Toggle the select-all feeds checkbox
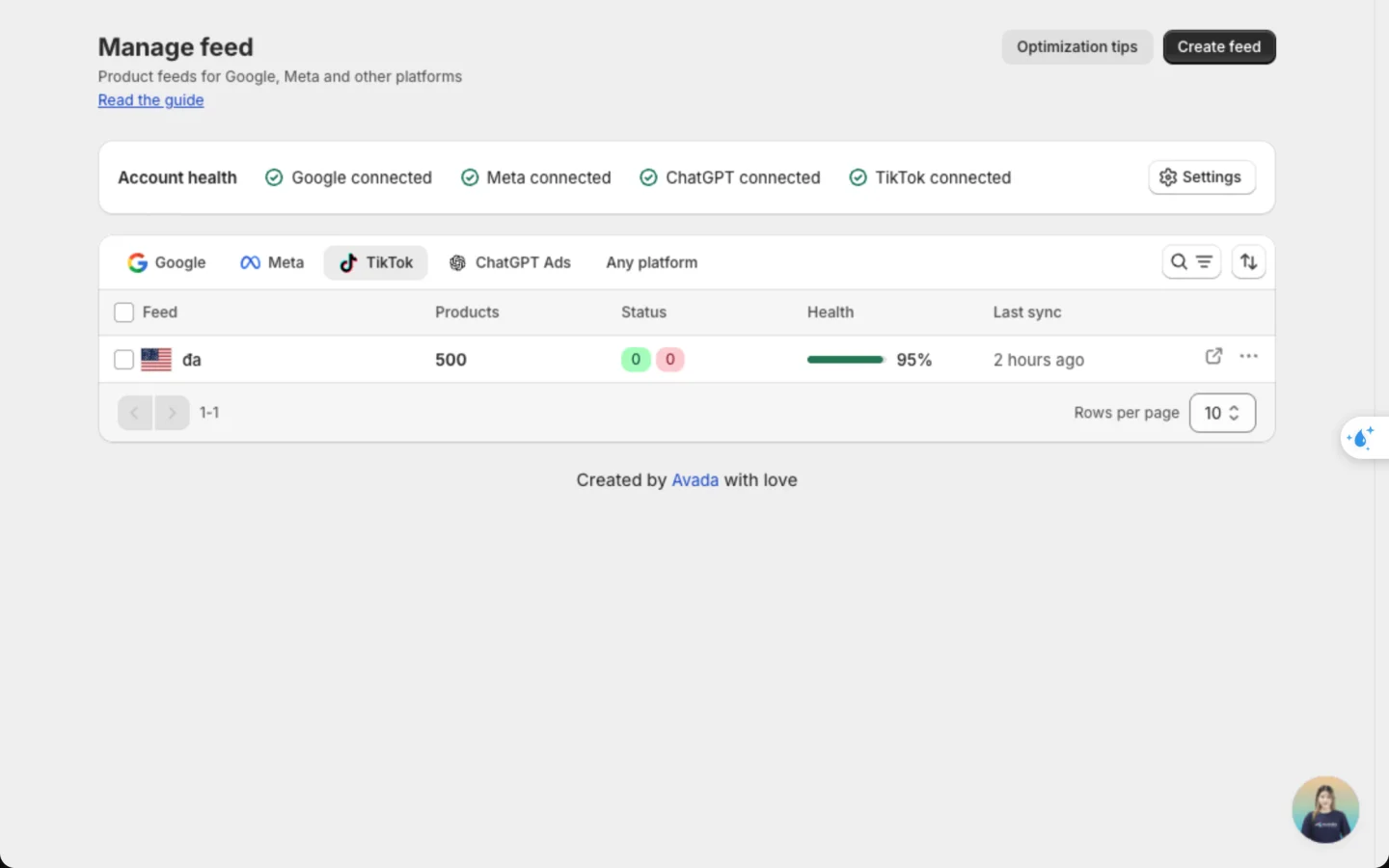The image size is (1389, 868). tap(123, 312)
